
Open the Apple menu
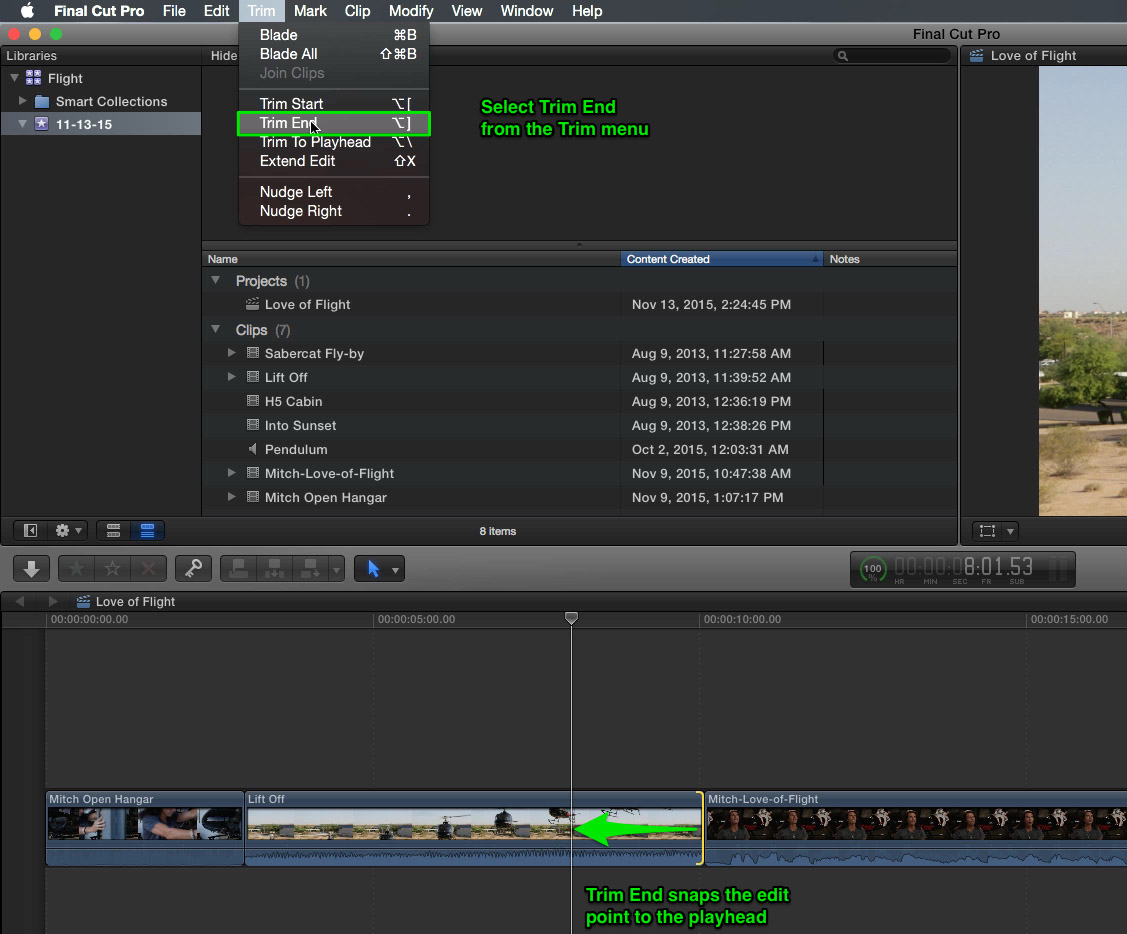pos(27,11)
